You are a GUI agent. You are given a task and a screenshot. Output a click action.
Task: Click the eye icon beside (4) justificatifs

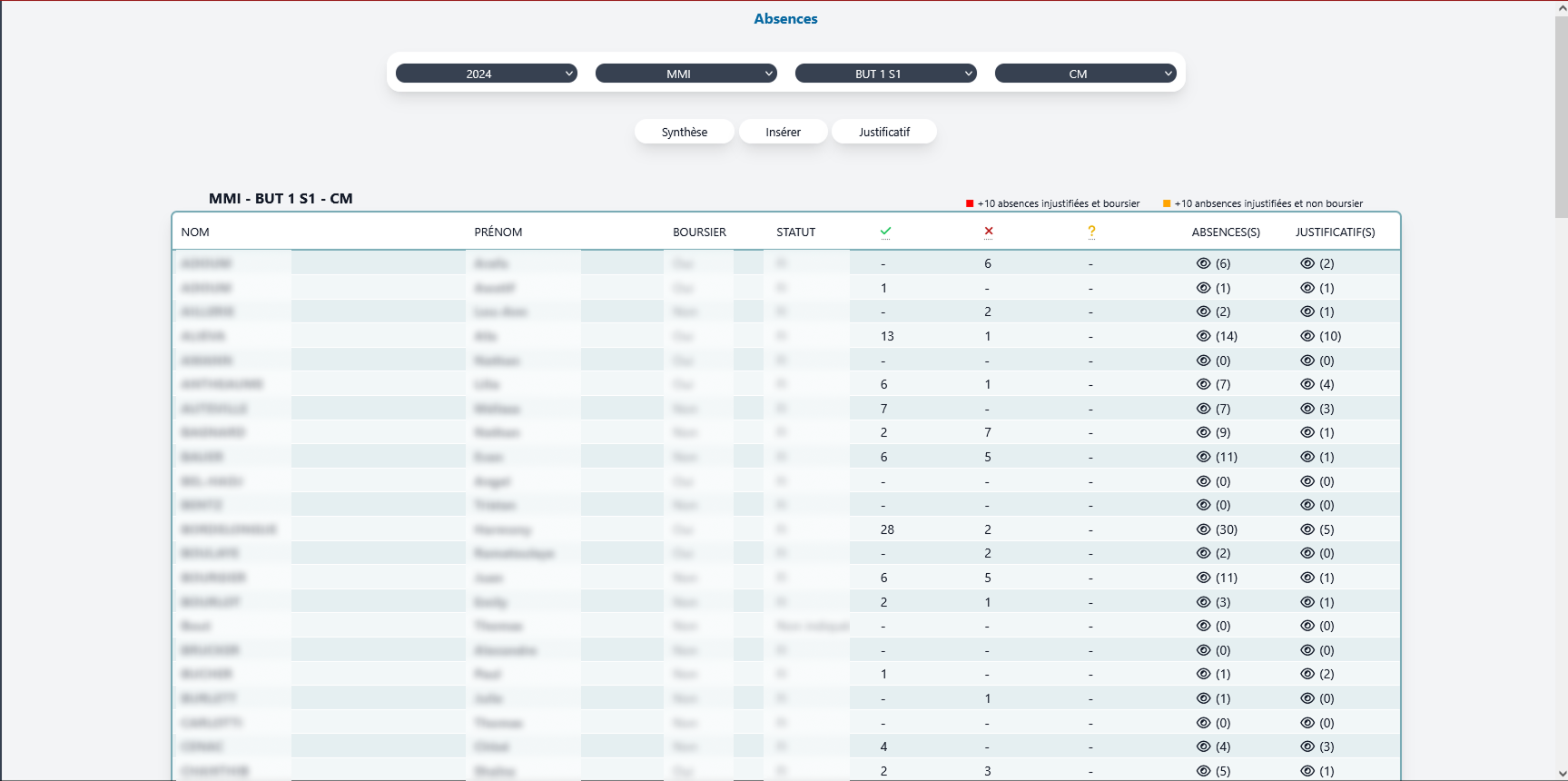1307,384
